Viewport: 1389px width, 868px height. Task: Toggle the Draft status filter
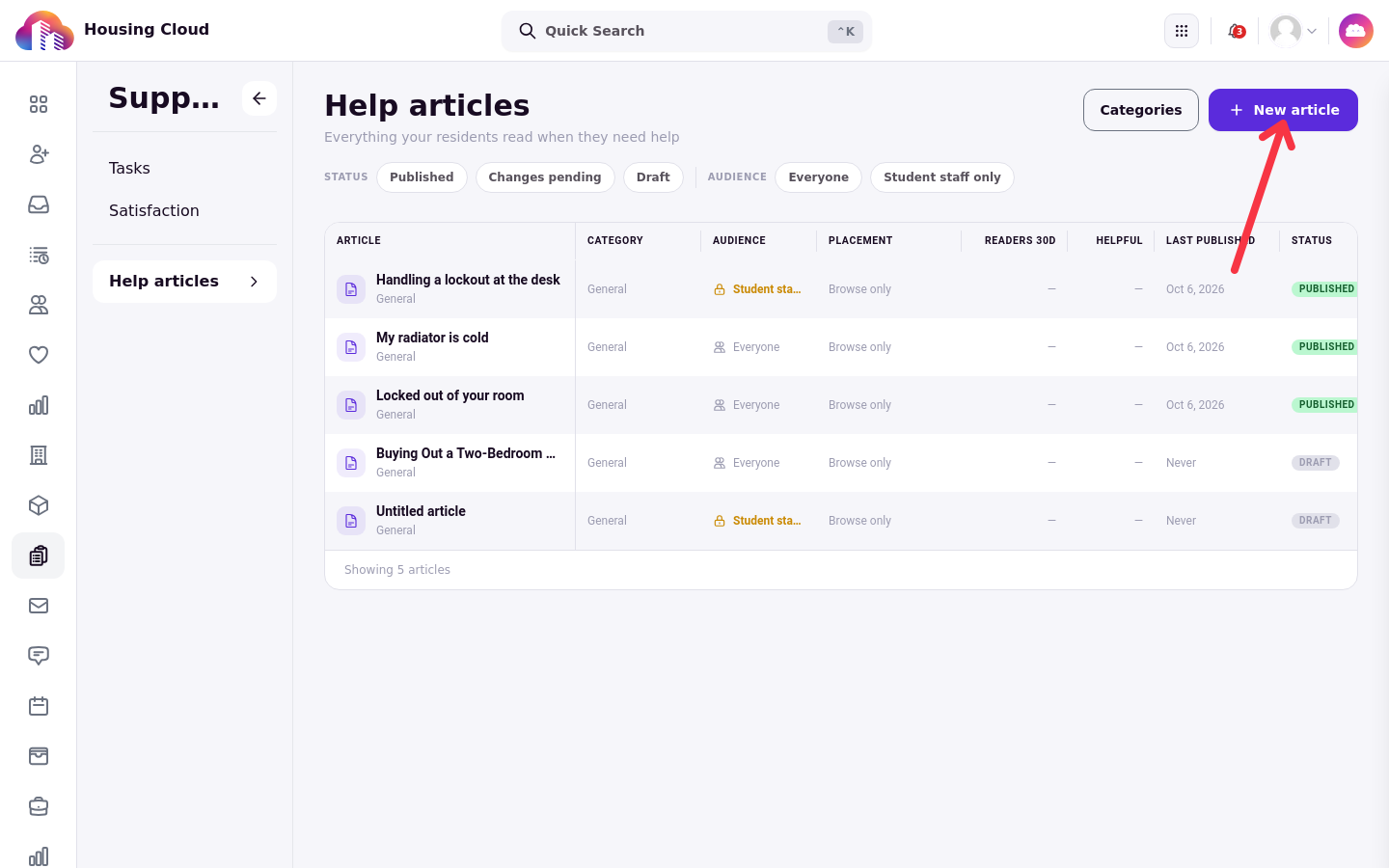pos(653,177)
